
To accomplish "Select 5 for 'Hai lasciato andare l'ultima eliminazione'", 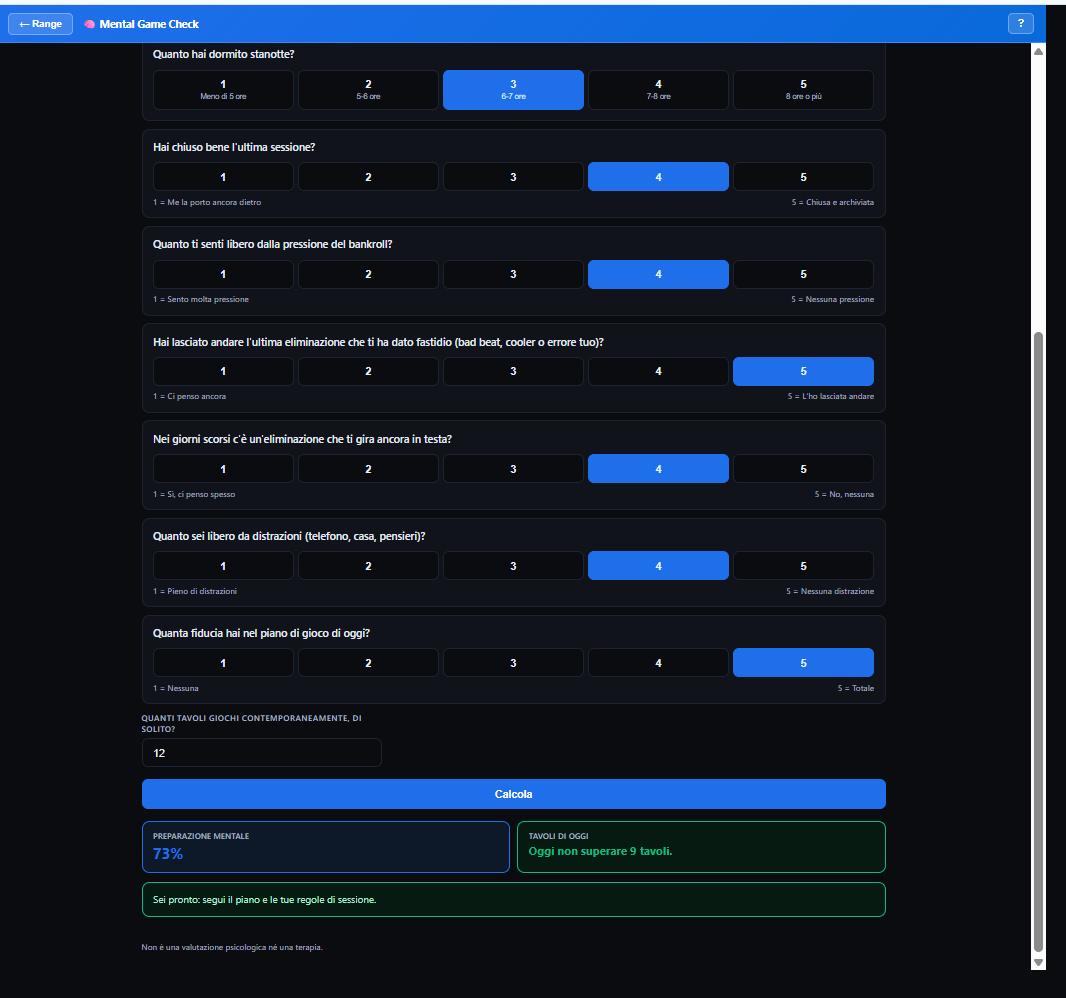I will click(804, 371).
